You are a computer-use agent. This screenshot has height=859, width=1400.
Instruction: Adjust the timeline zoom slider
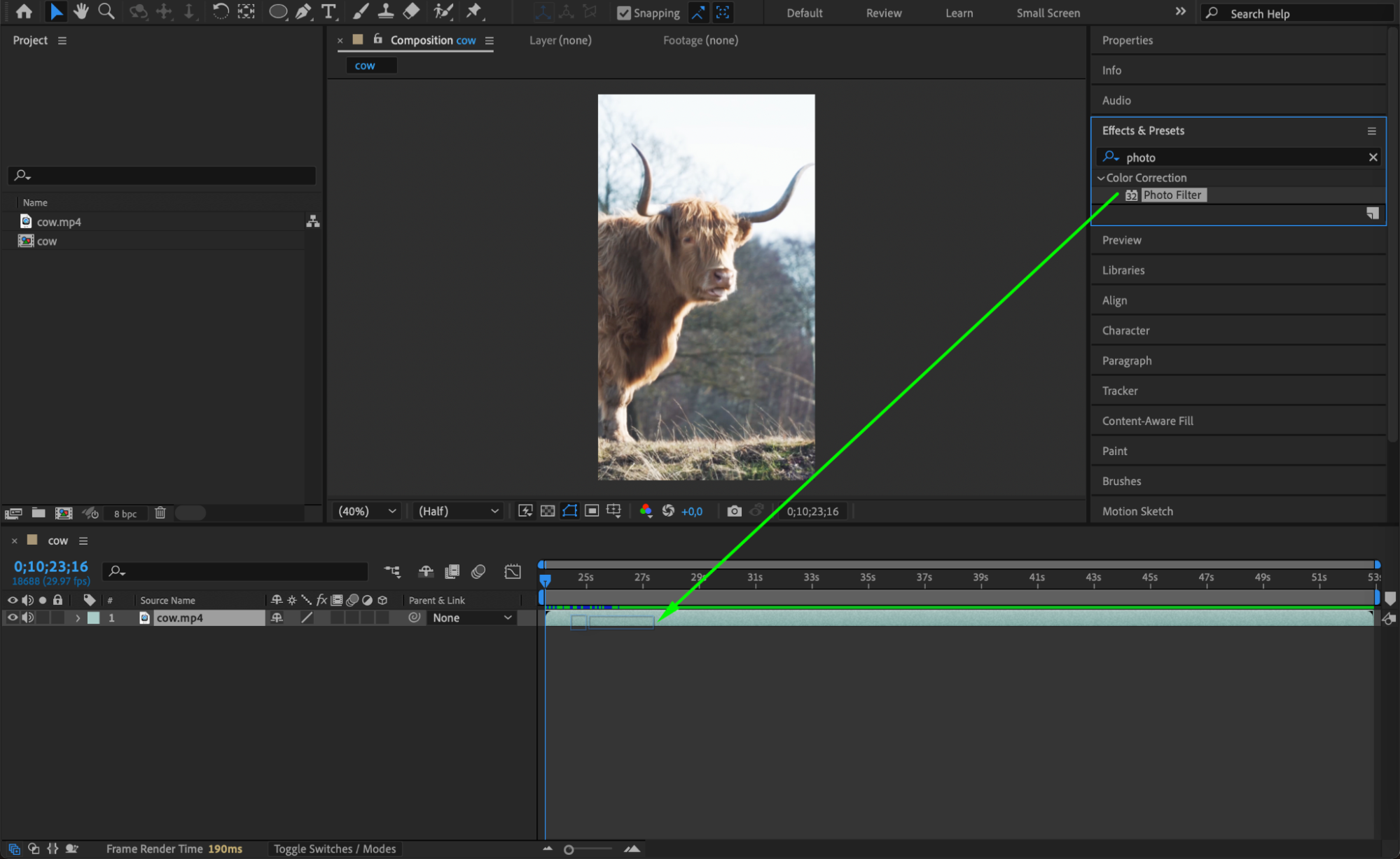tap(569, 849)
